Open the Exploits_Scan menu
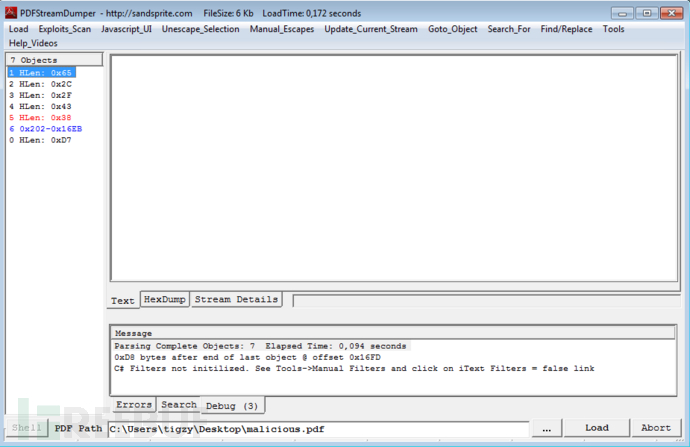The width and height of the screenshot is (690, 447). click(x=65, y=29)
